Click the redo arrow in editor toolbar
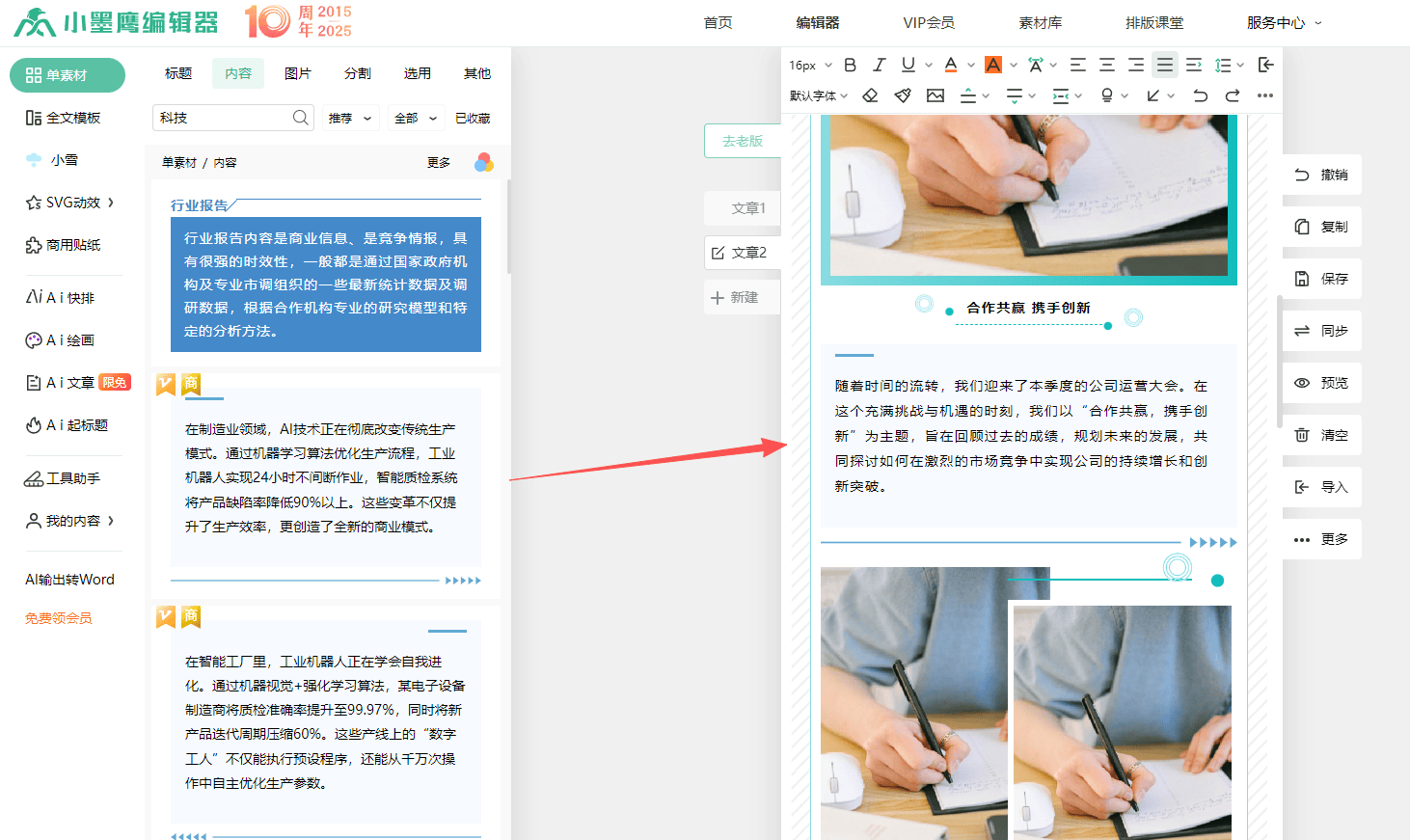This screenshot has height=840, width=1410. coord(1233,95)
